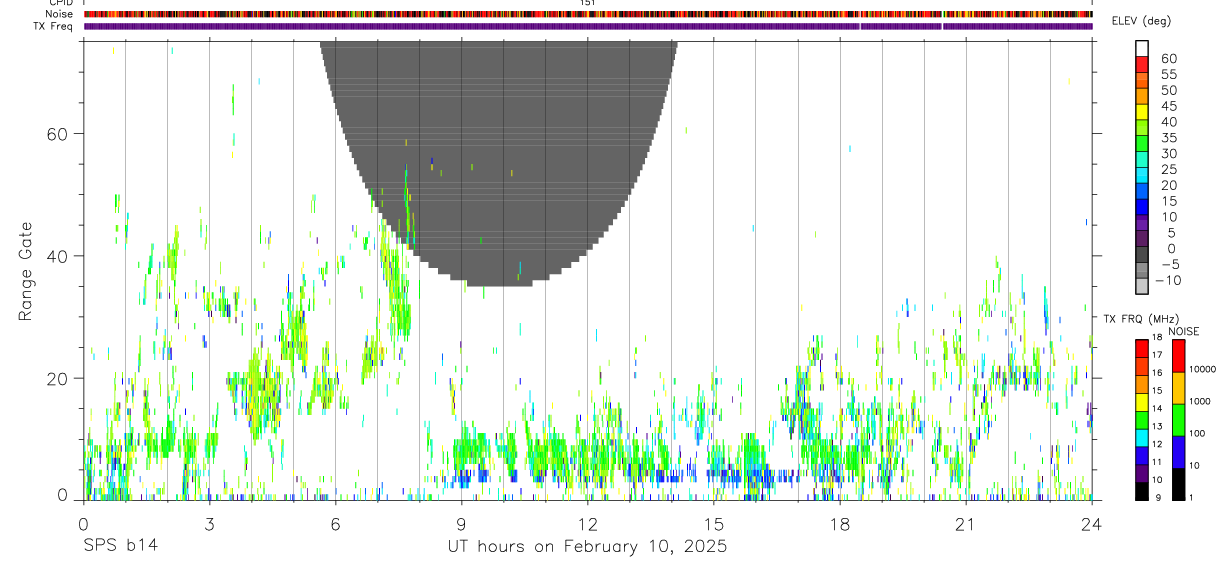Click the purple TX Freq strip above the plot

pyautogui.click(x=587, y=26)
